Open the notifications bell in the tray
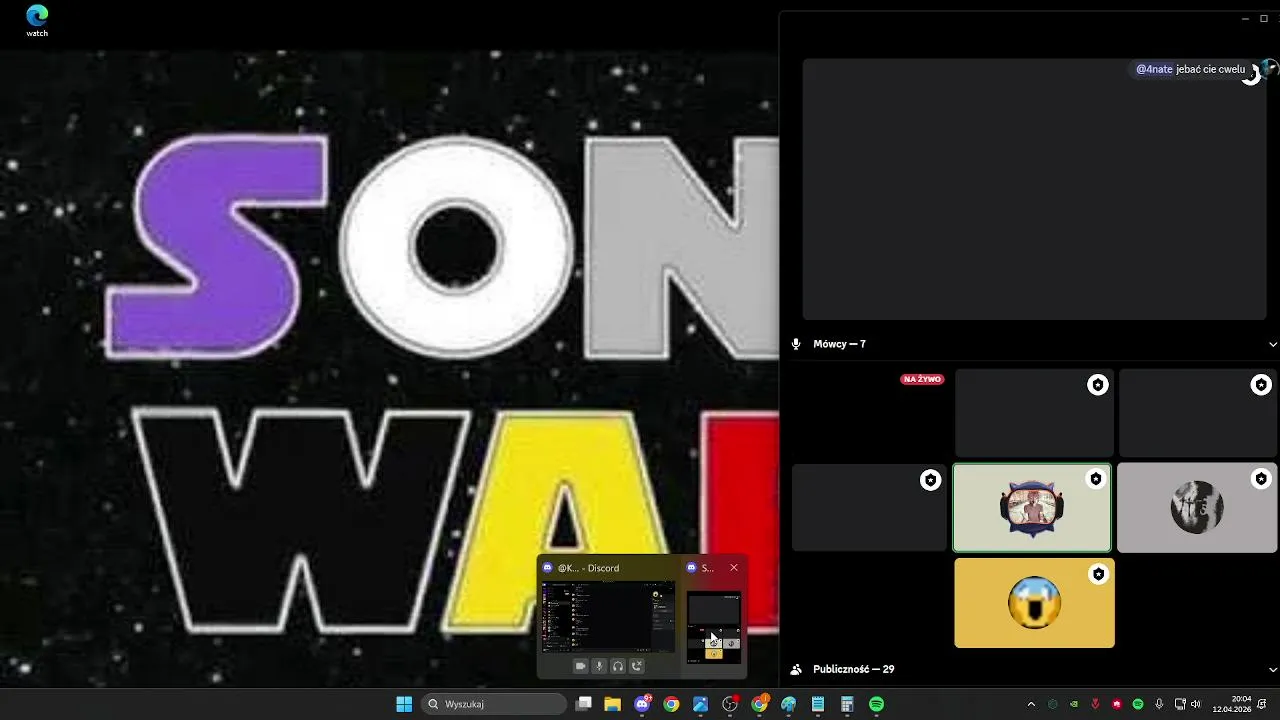 point(1263,704)
